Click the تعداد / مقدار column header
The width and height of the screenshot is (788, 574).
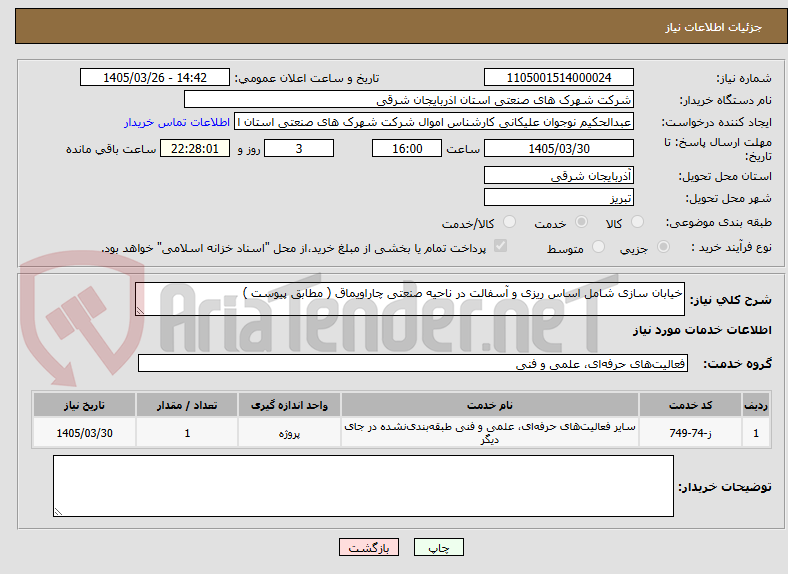[187, 405]
